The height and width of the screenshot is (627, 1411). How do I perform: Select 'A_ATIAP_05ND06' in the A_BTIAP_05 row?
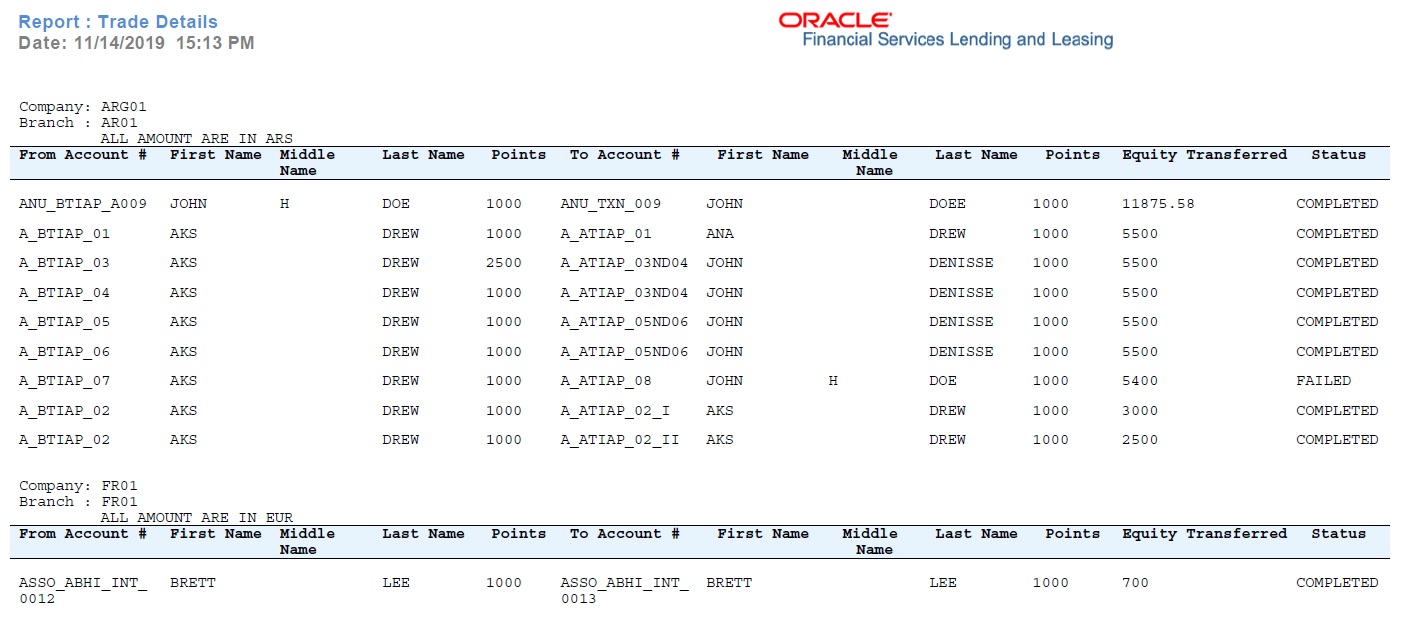[624, 322]
